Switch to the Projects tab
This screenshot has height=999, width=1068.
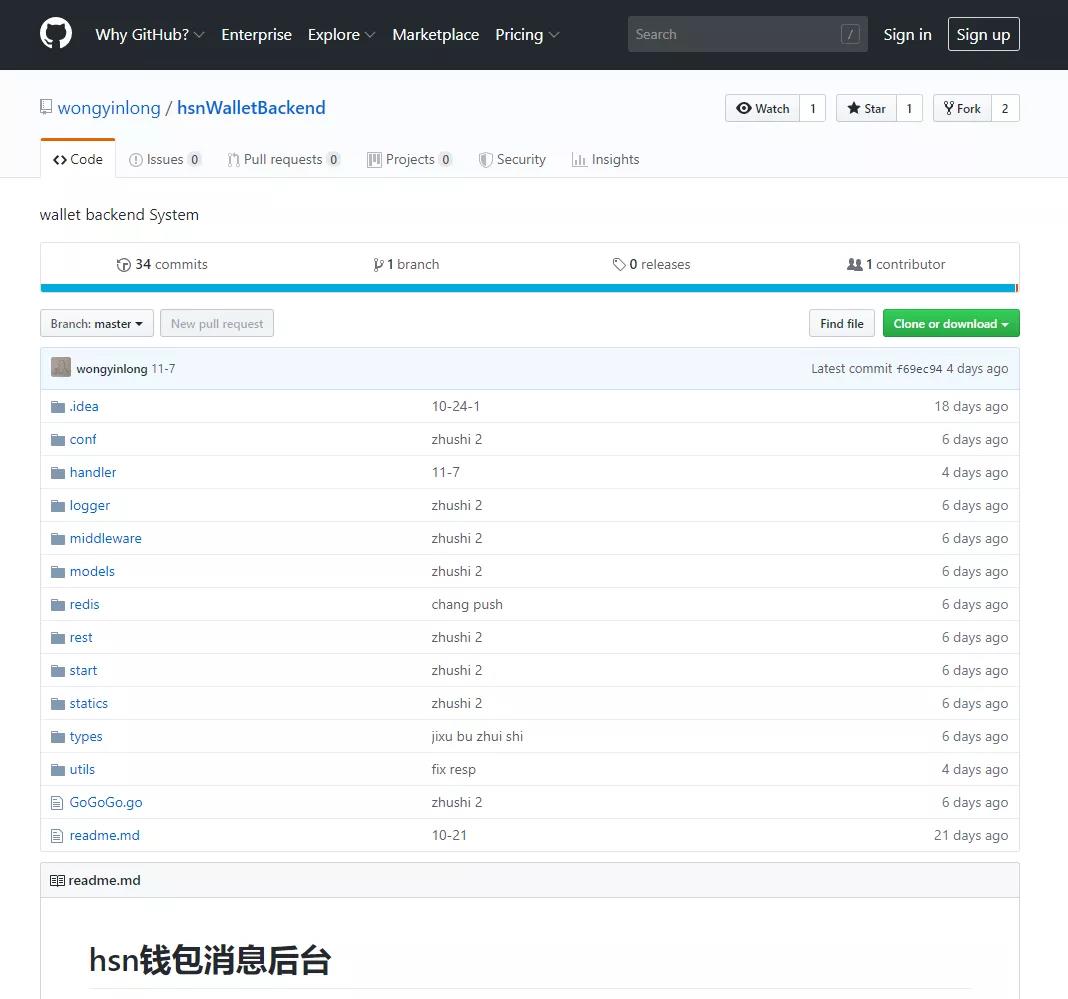[409, 159]
